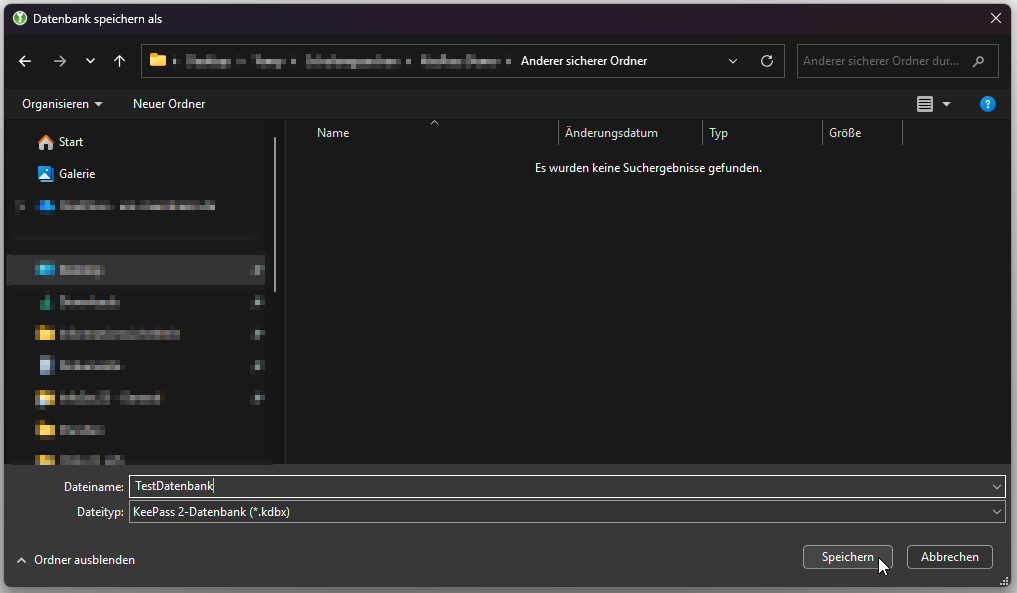Click the navigation pane scrollbar
Viewport: 1017px width, 593px height.
275,214
